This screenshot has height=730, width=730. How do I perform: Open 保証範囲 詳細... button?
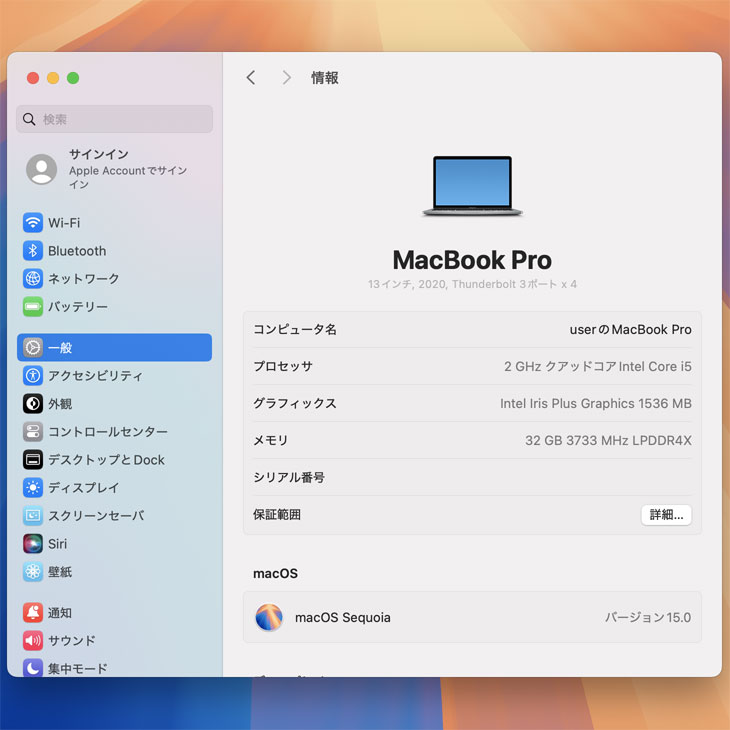[666, 514]
